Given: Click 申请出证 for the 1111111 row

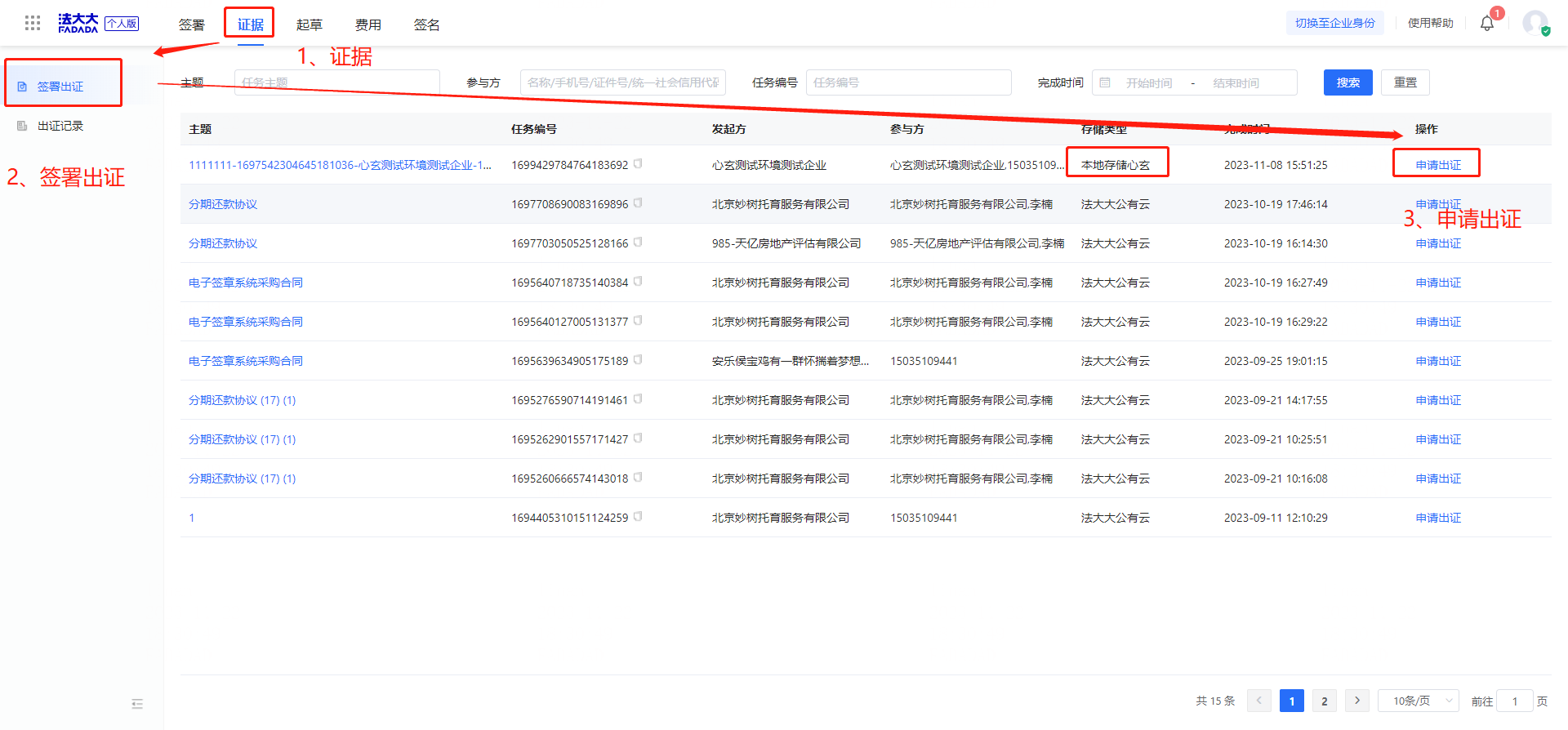Looking at the screenshot, I should tap(1438, 165).
